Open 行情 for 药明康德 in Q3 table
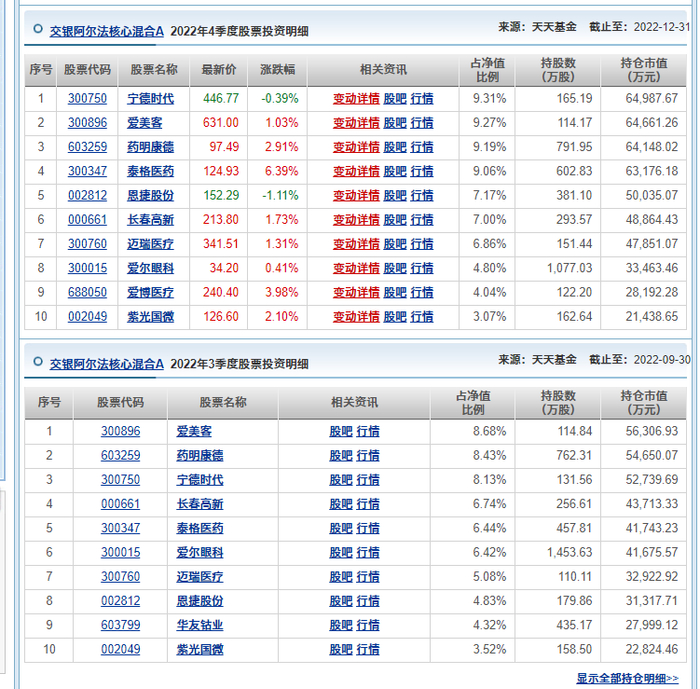700x689 pixels. point(367,455)
